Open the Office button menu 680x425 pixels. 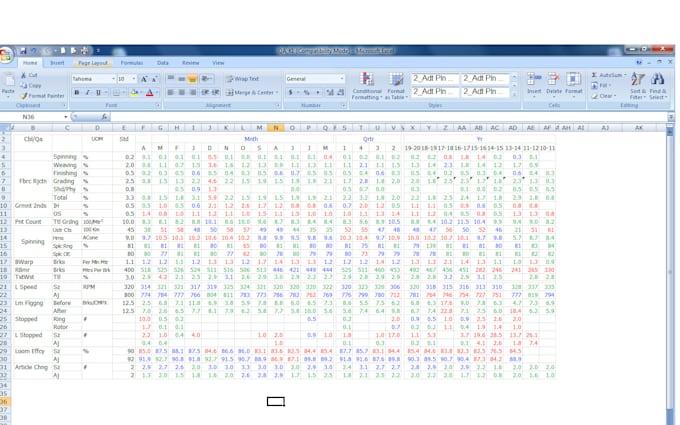(6, 56)
